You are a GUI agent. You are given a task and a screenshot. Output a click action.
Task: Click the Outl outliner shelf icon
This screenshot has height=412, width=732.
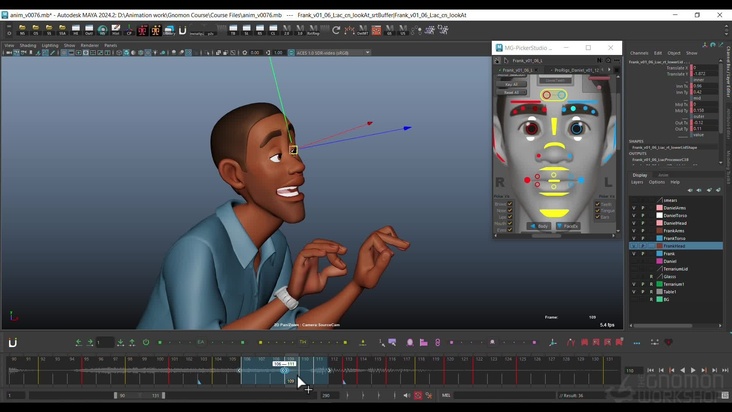click(89, 30)
